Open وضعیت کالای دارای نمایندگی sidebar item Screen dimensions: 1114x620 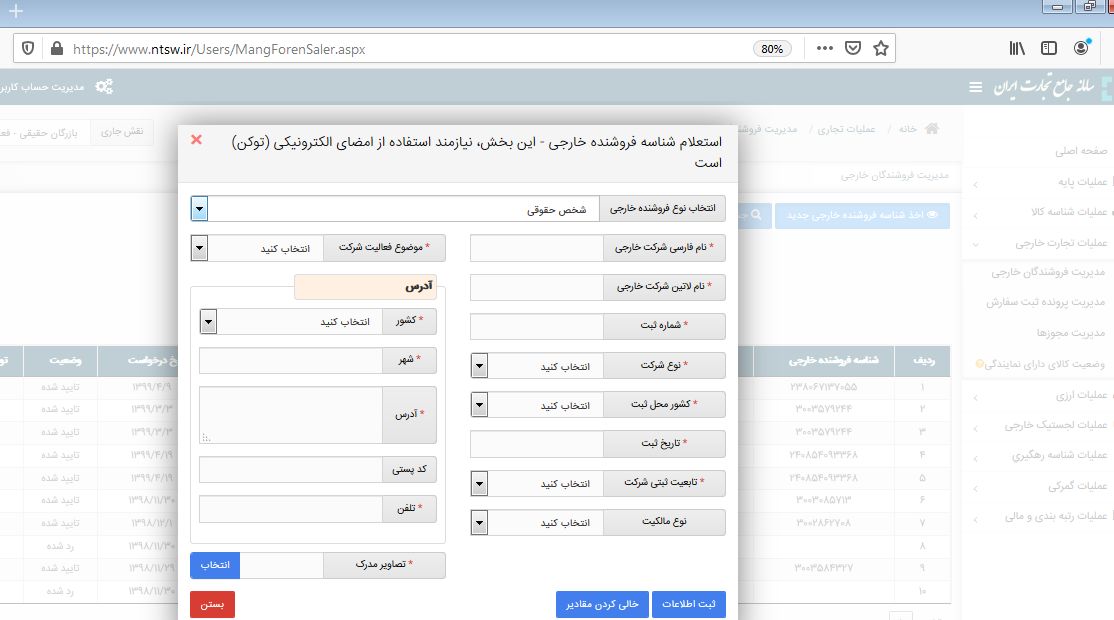click(1044, 364)
